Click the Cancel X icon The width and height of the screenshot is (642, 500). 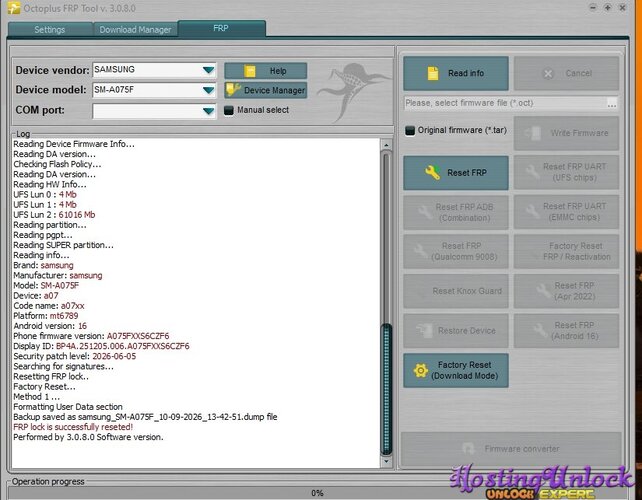click(548, 74)
